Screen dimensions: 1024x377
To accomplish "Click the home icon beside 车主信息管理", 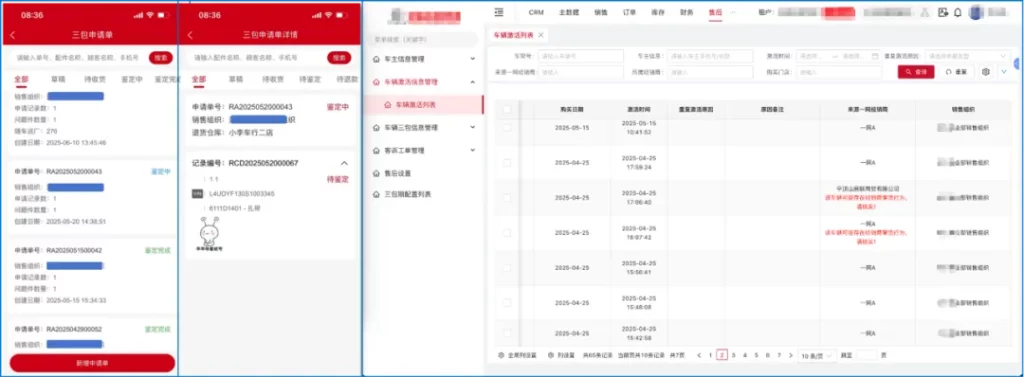I will point(376,59).
